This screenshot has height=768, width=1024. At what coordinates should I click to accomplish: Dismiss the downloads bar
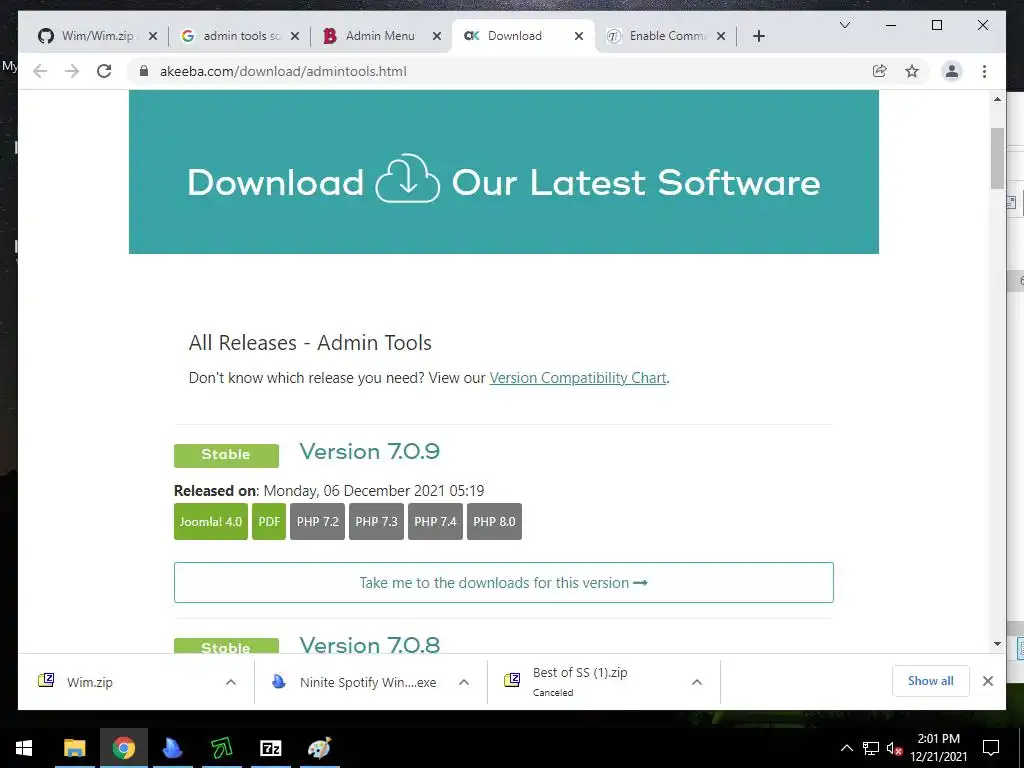988,681
